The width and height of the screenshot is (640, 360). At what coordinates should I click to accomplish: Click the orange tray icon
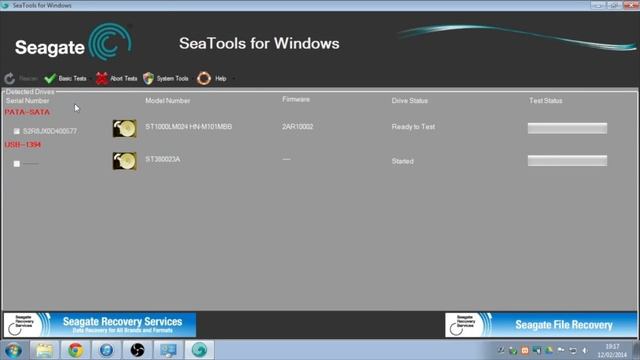coord(525,350)
